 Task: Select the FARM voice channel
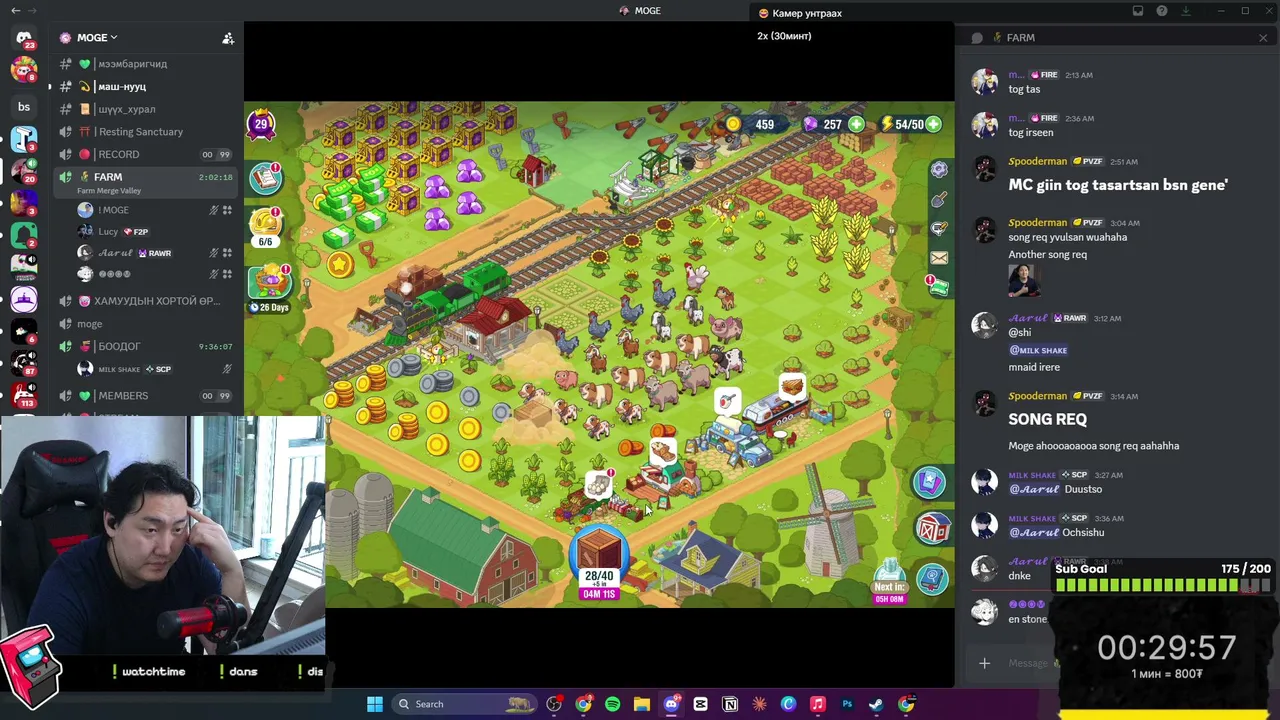pos(146,182)
